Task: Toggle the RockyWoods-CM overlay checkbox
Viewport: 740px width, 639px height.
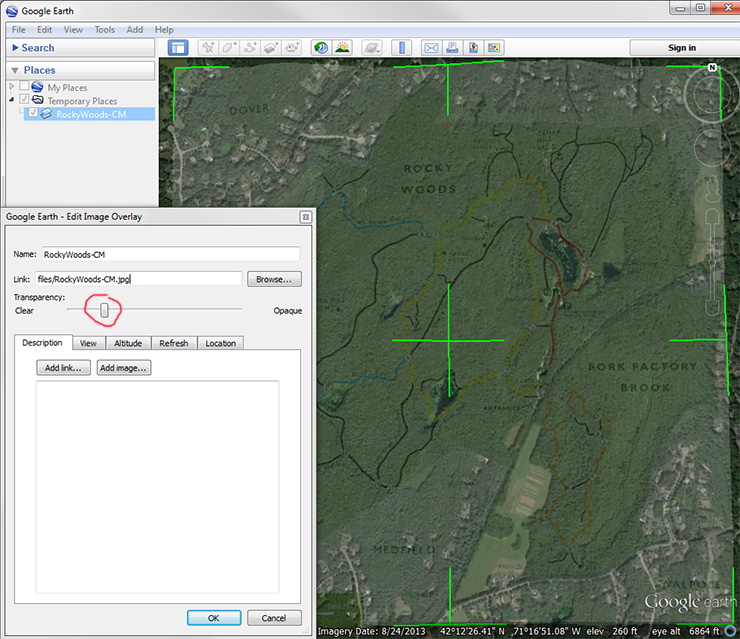Action: (34, 114)
